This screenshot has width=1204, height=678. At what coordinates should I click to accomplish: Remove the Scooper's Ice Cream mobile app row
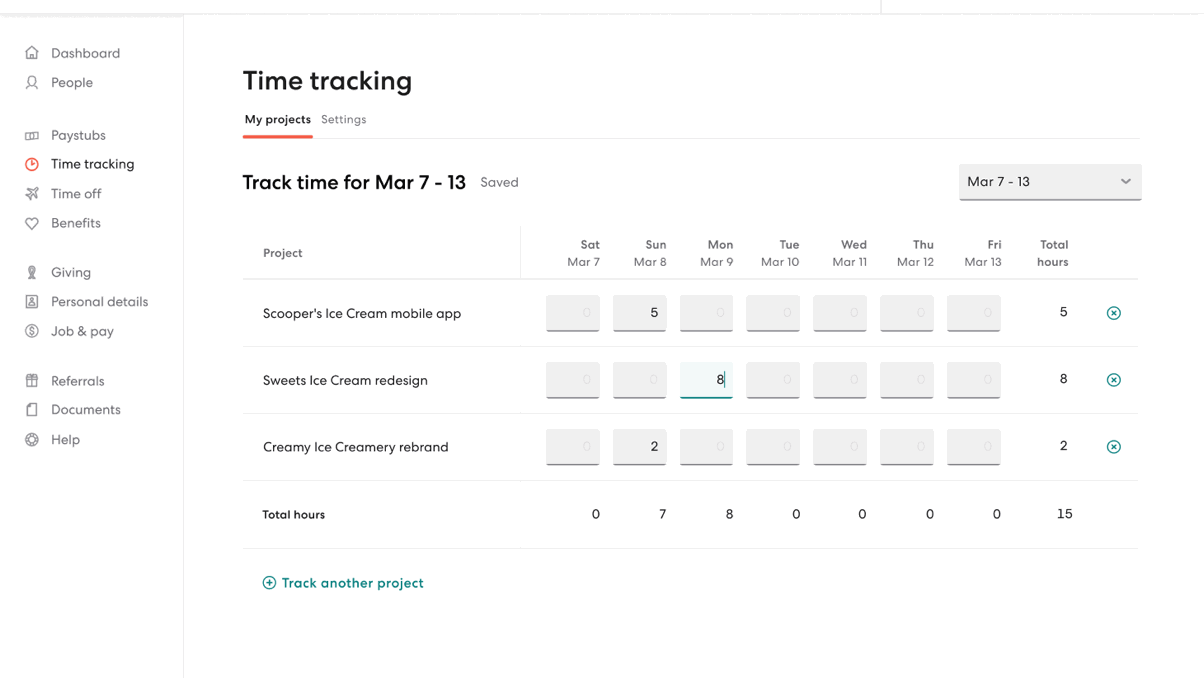pos(1113,312)
